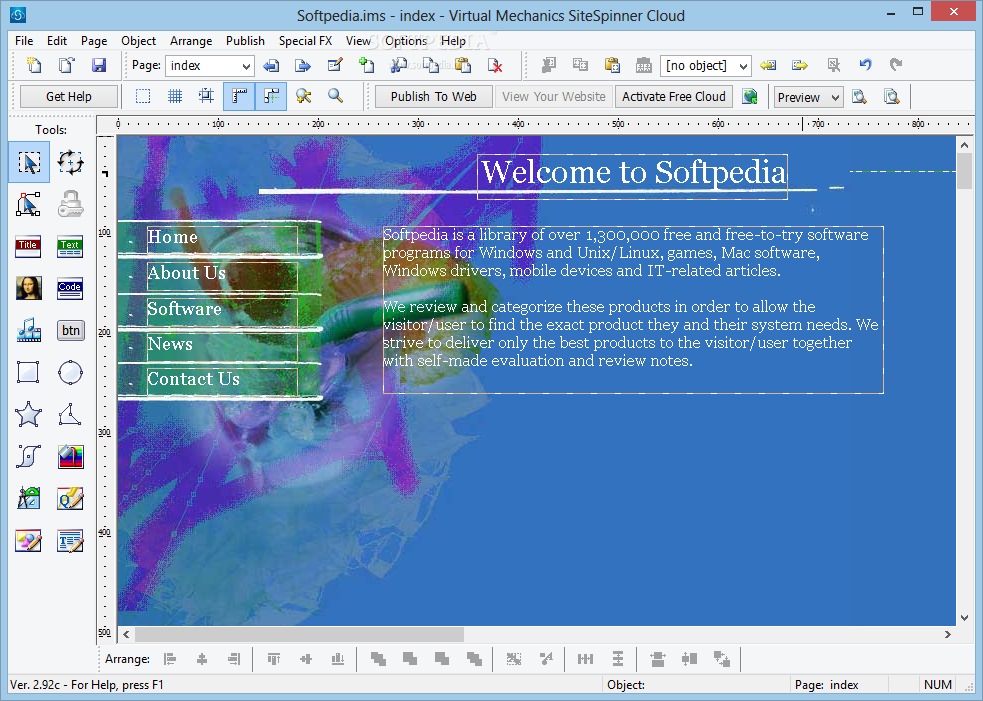Screen dimensions: 983x701
Task: Open the Preview dropdown
Action: [808, 97]
